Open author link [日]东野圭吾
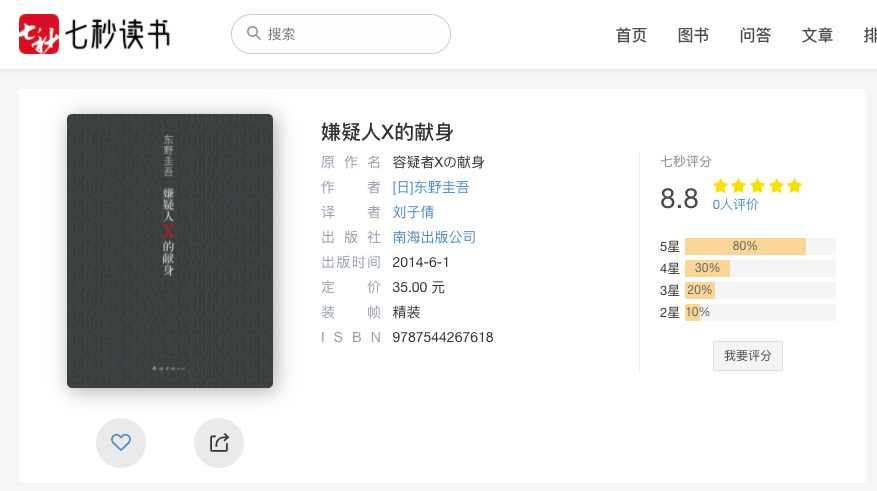The height and width of the screenshot is (491, 877). tap(431, 187)
